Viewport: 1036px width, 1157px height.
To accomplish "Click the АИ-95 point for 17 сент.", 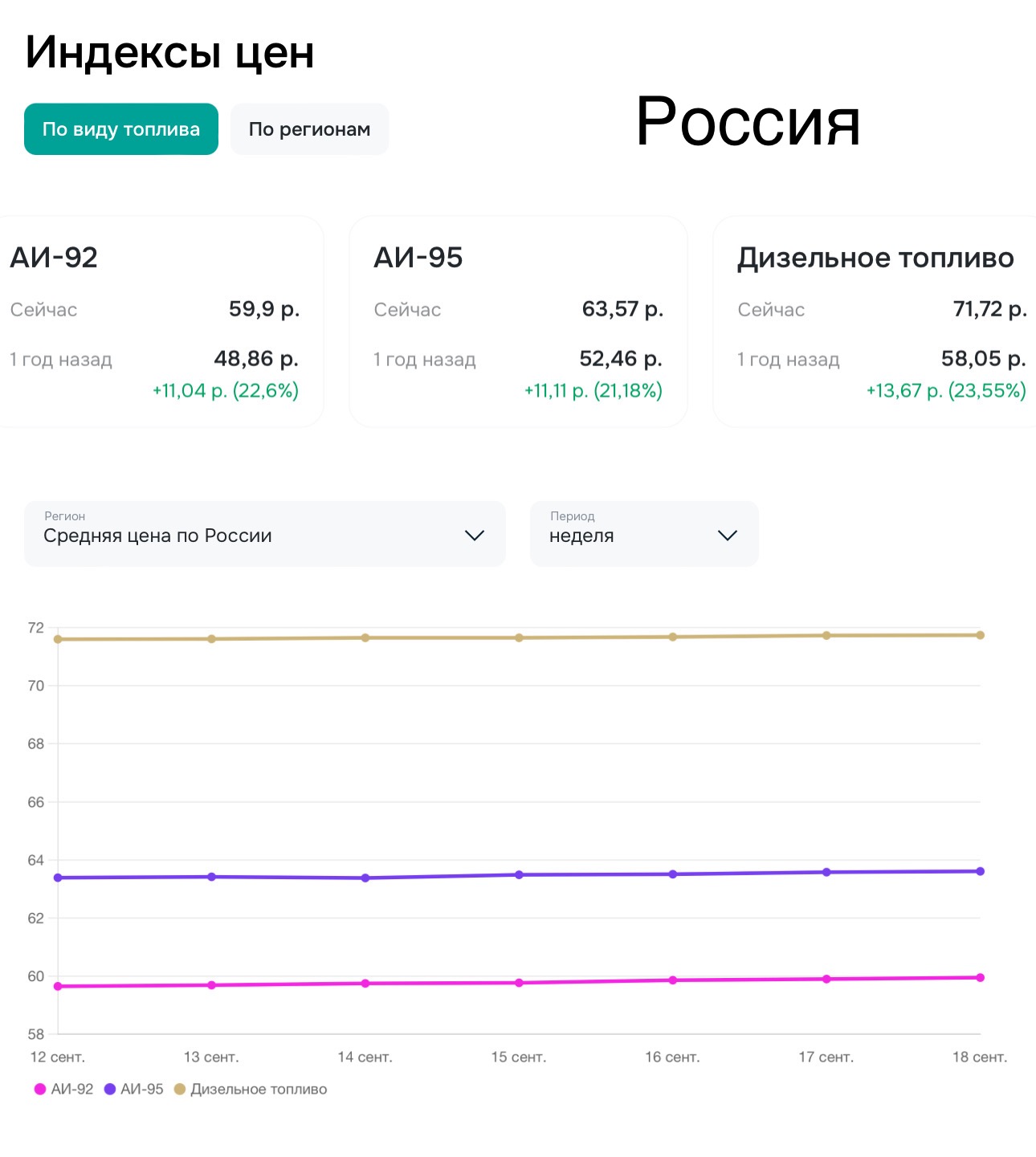I will click(x=826, y=872).
